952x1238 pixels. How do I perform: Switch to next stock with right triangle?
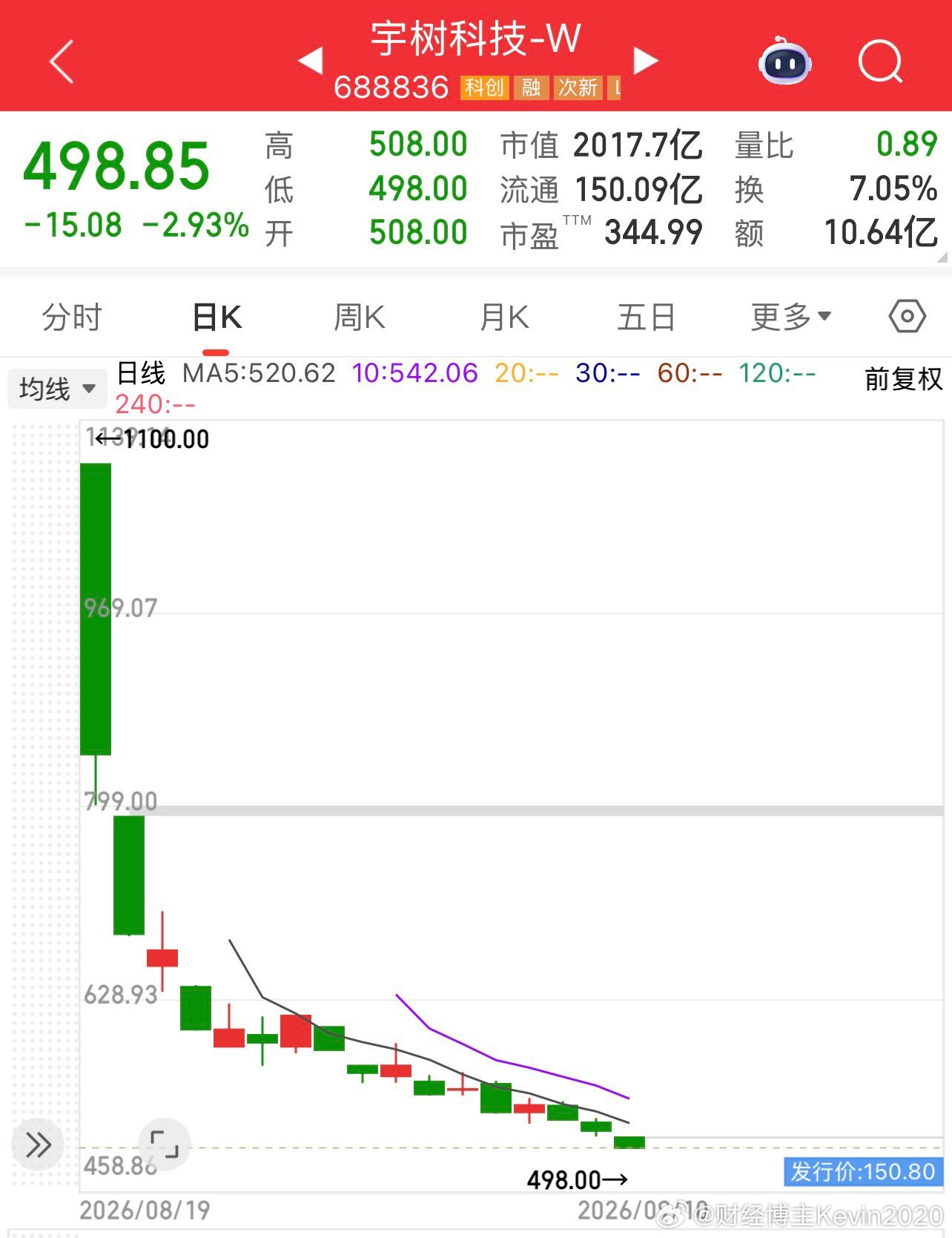(x=645, y=61)
